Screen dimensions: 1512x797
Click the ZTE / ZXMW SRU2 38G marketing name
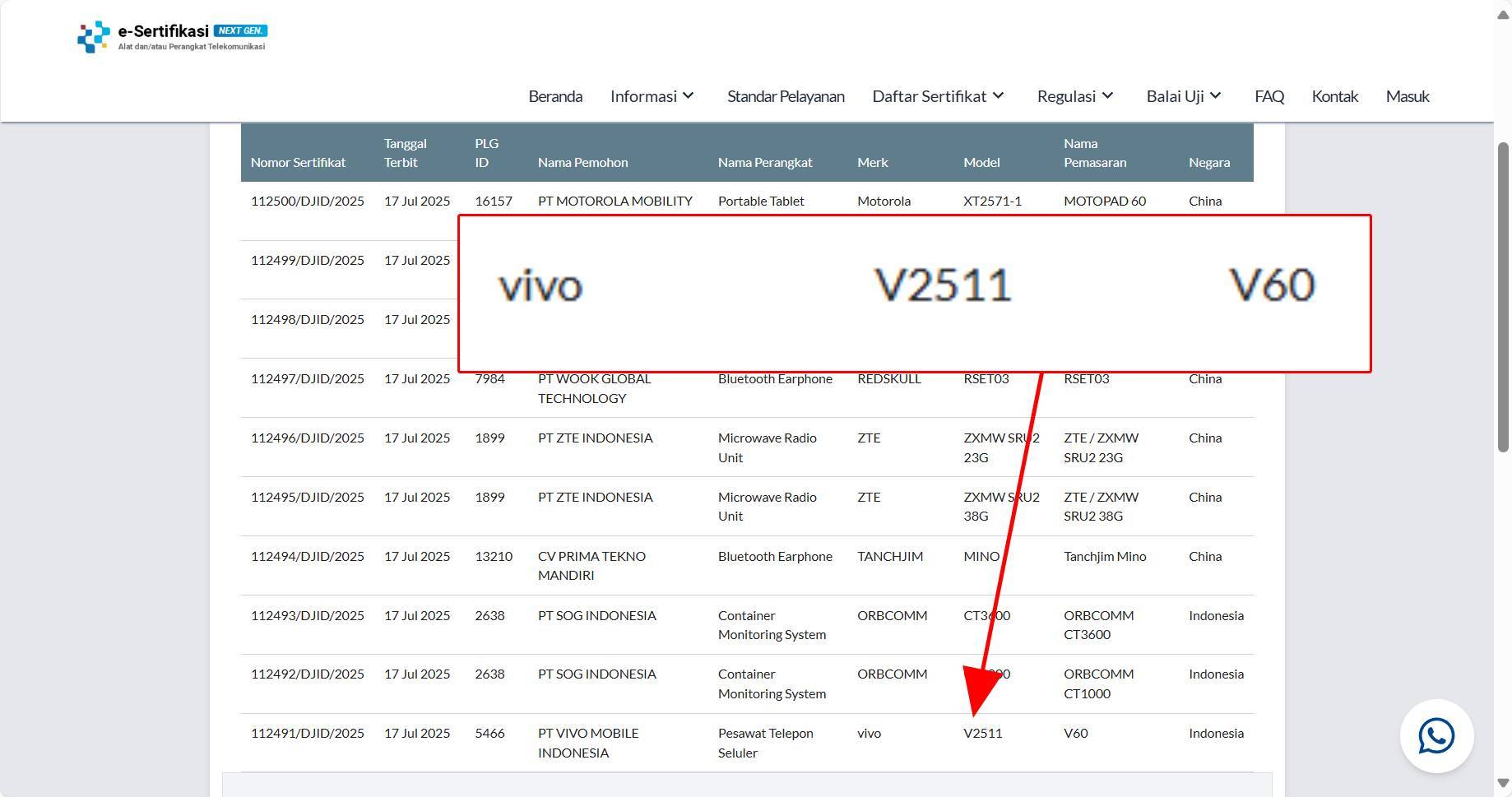1101,507
